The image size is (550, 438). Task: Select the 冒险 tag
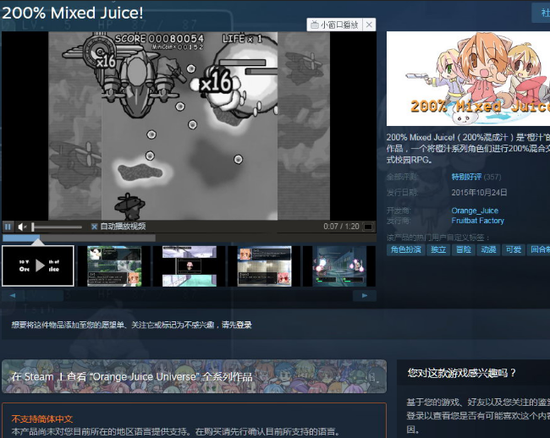pos(463,250)
